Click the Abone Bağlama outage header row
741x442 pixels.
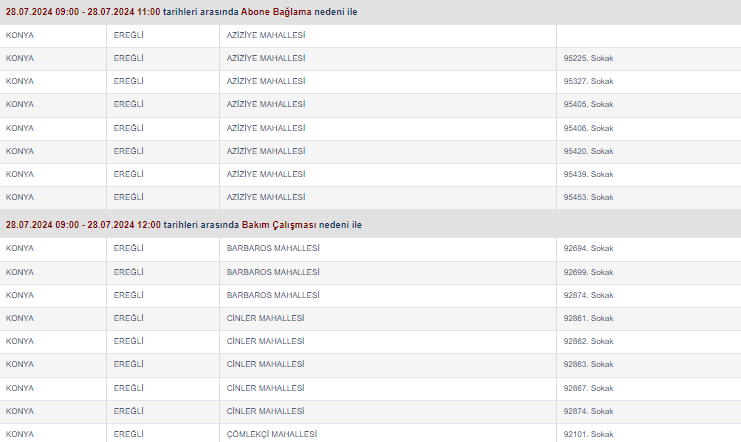coord(182,12)
